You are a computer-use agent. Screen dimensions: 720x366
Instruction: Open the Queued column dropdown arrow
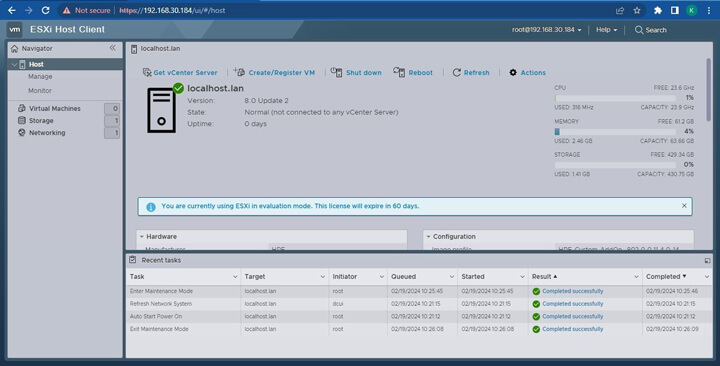(x=451, y=276)
